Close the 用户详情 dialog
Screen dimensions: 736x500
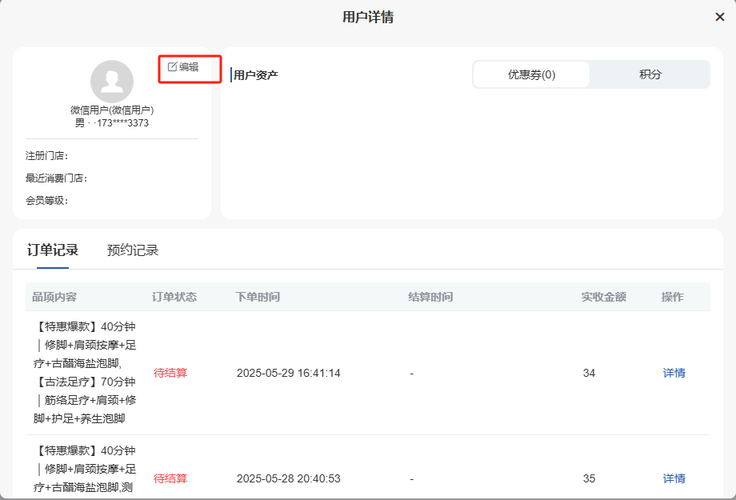click(x=720, y=17)
